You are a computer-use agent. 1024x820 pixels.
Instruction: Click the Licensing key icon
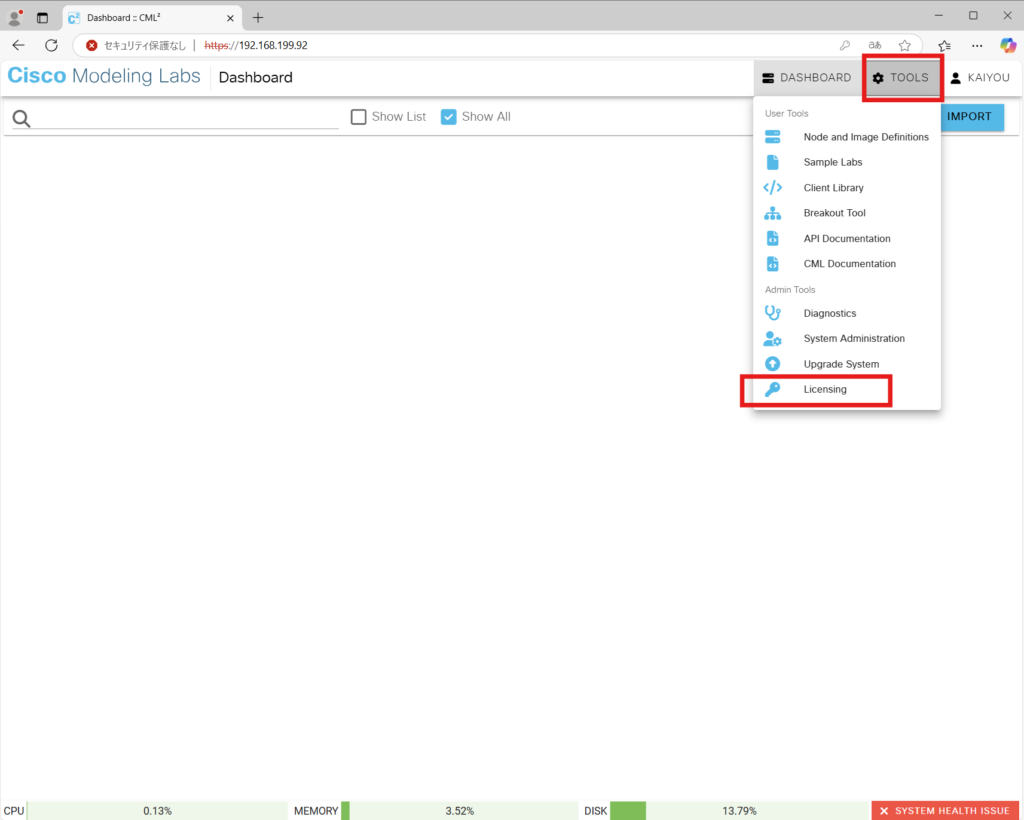(x=773, y=390)
